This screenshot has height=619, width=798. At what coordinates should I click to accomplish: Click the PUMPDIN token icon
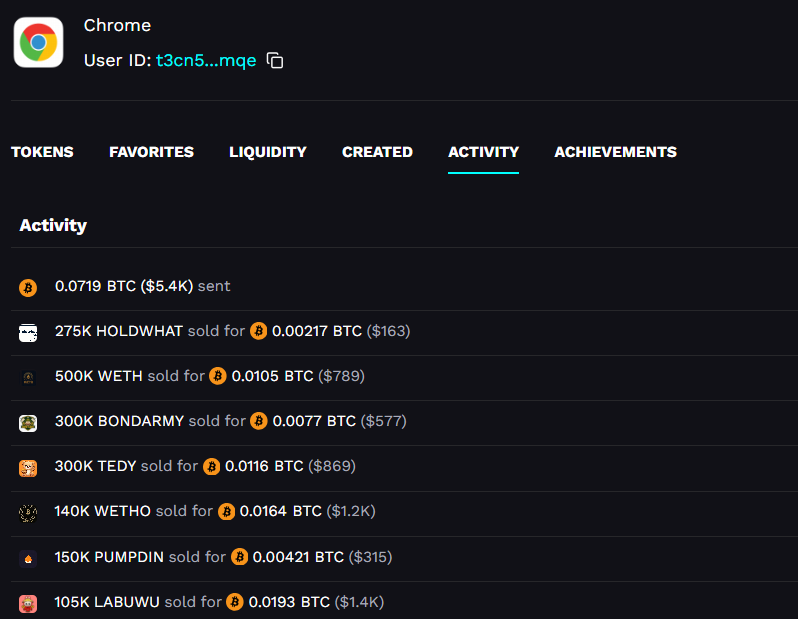[28, 559]
